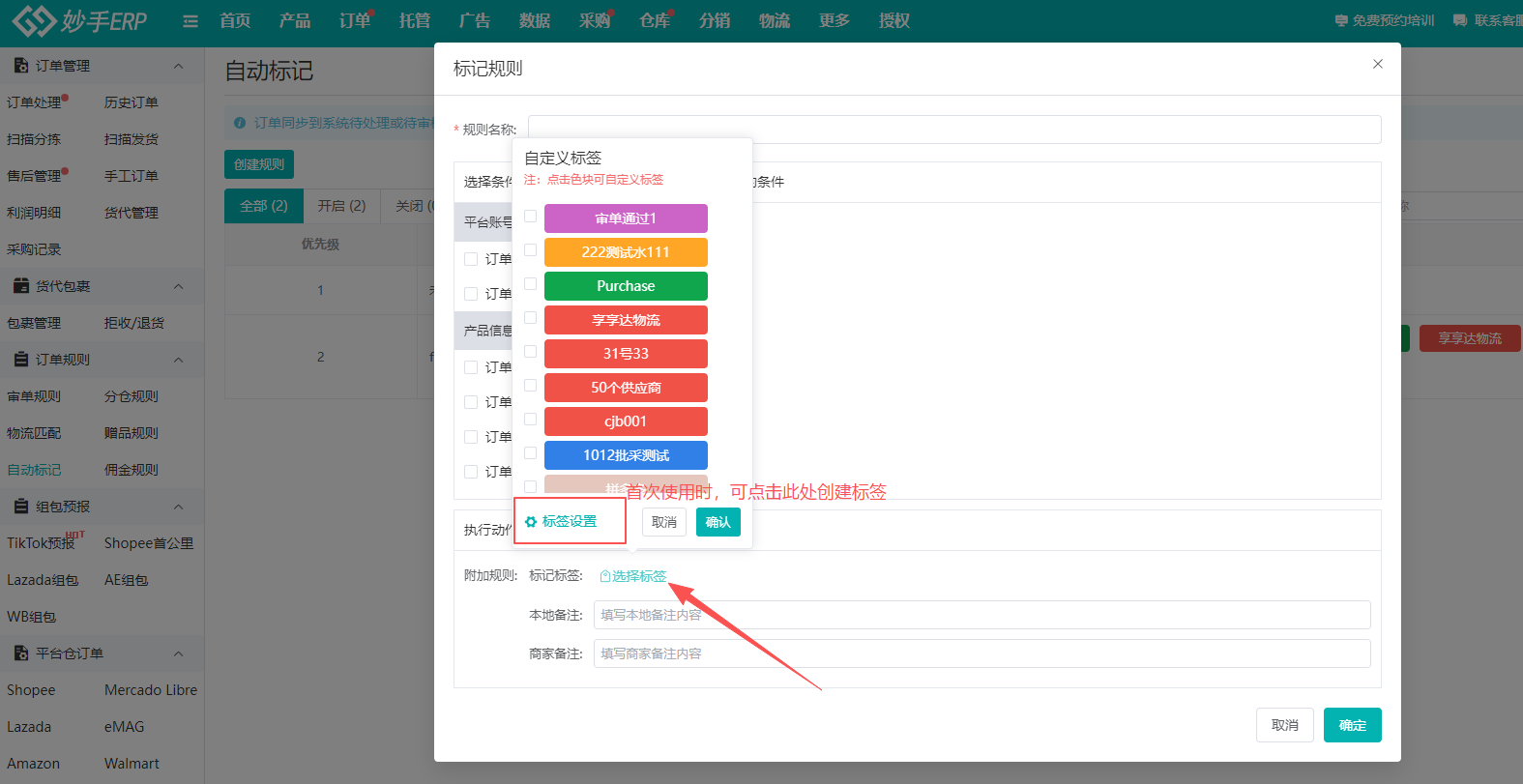Click the 组包预报 section icon in sidebar

20,507
